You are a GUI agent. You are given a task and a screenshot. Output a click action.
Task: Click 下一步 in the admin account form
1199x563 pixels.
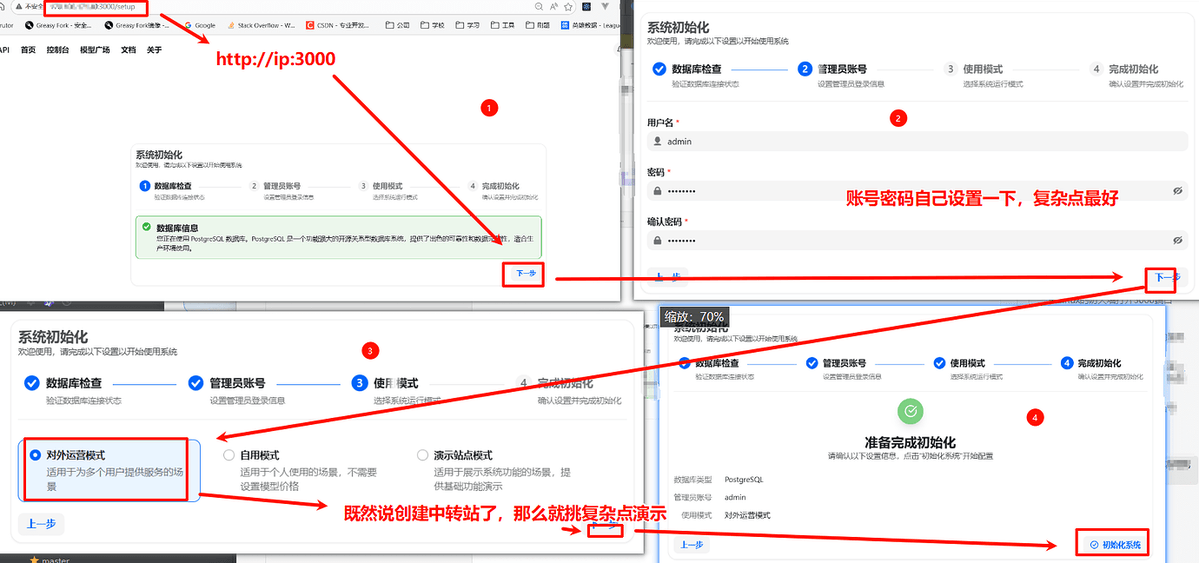click(1166, 277)
